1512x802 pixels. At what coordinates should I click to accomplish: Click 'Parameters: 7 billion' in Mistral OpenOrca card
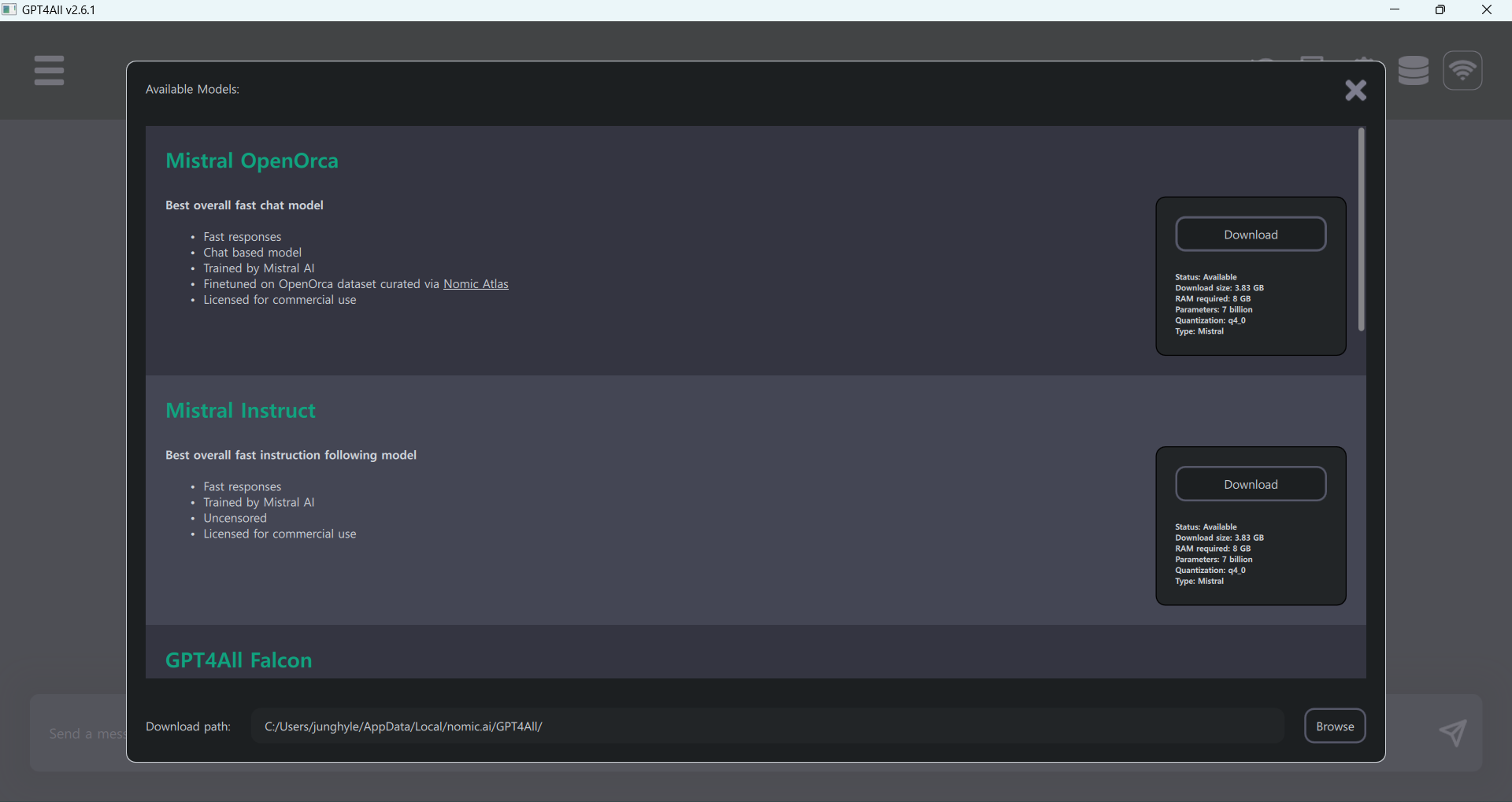click(1214, 310)
